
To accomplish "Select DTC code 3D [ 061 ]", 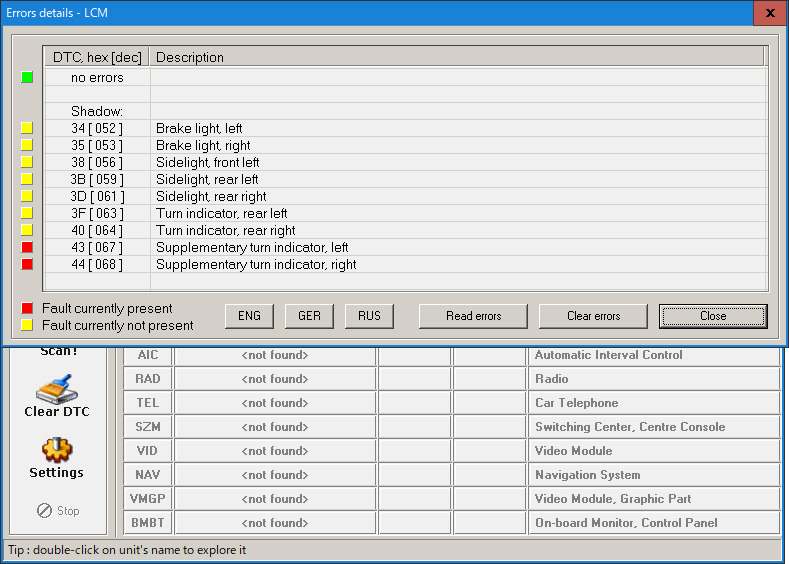I will tap(97, 197).
